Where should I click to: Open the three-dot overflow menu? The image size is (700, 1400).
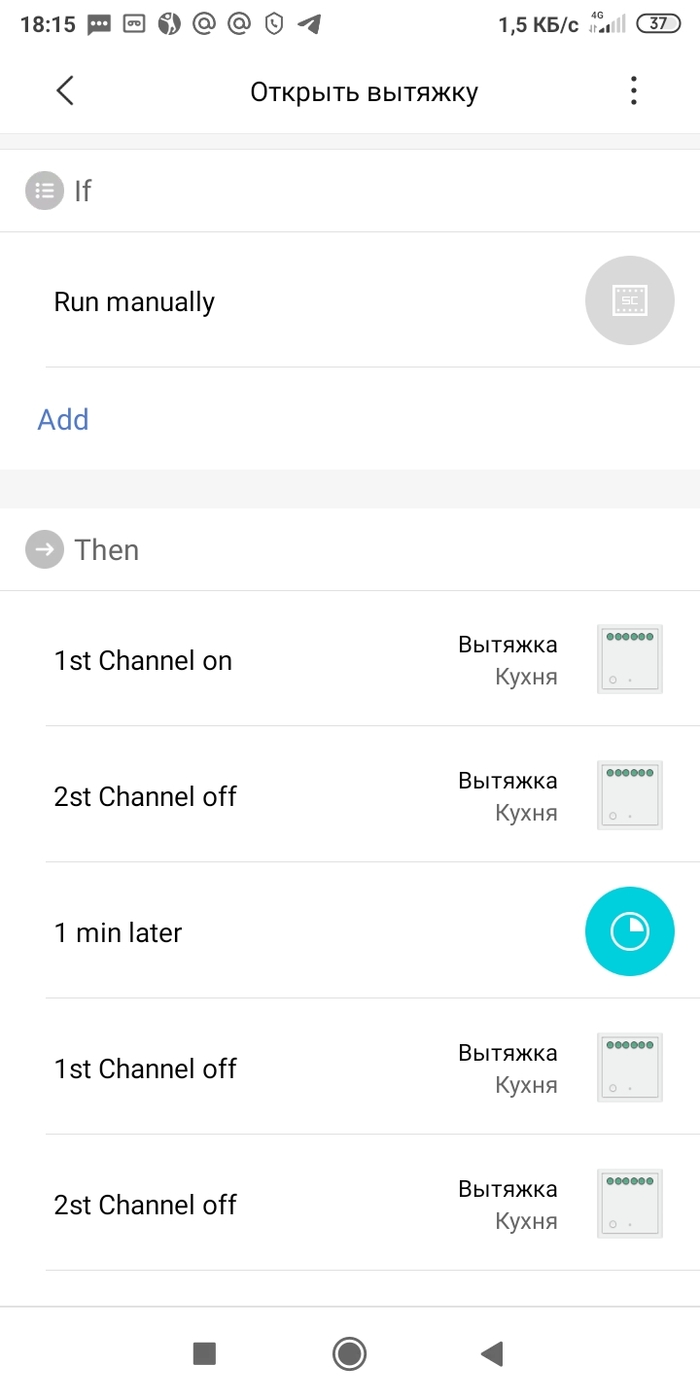click(x=633, y=91)
